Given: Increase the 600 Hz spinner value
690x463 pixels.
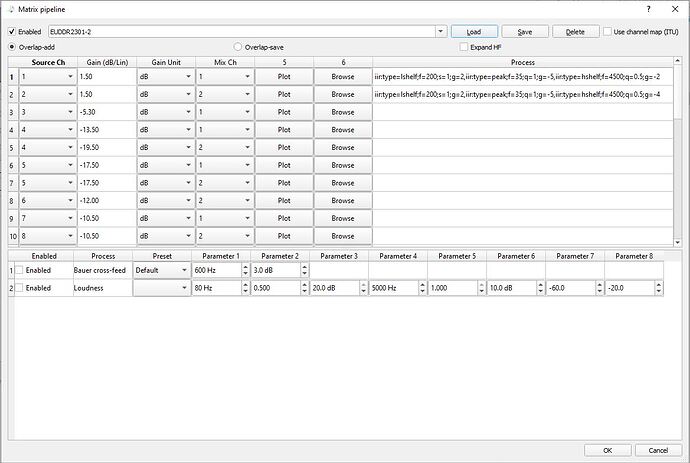Looking at the screenshot, I should point(246,267).
